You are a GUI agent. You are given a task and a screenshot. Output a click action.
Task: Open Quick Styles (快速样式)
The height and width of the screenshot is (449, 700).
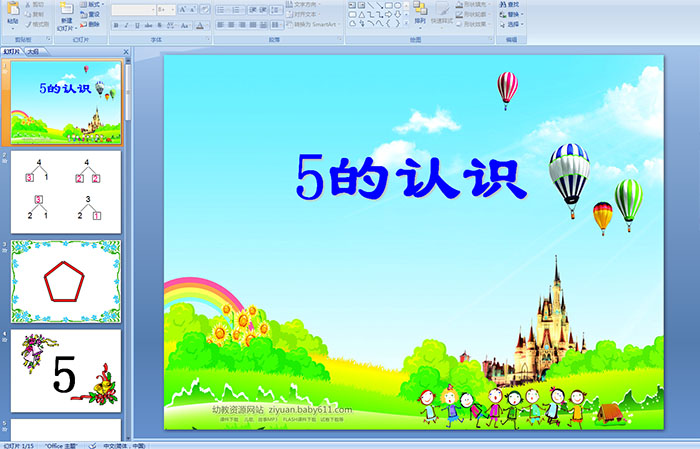pyautogui.click(x=442, y=13)
